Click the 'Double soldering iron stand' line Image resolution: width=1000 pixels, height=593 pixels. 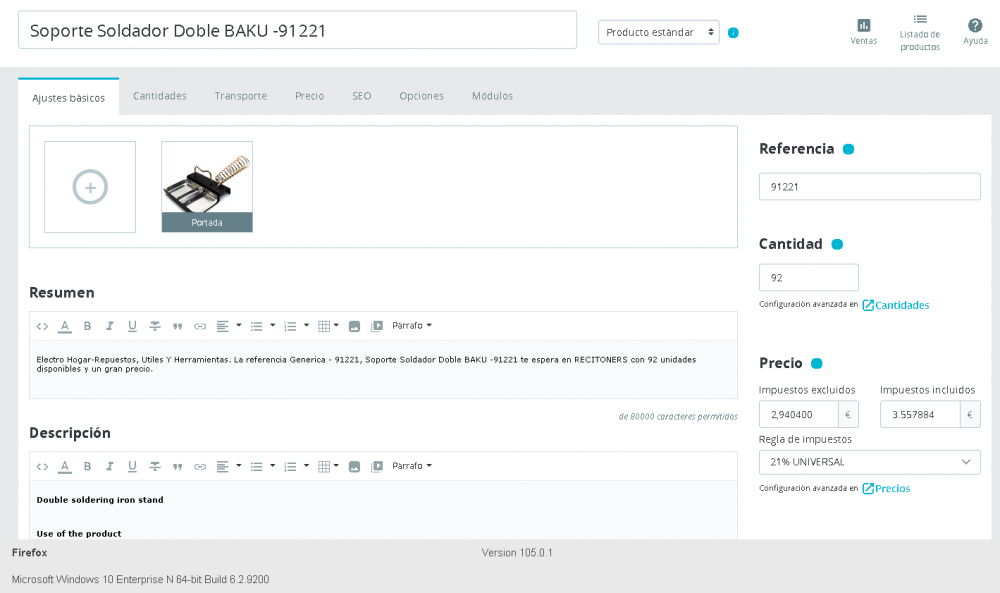point(99,500)
